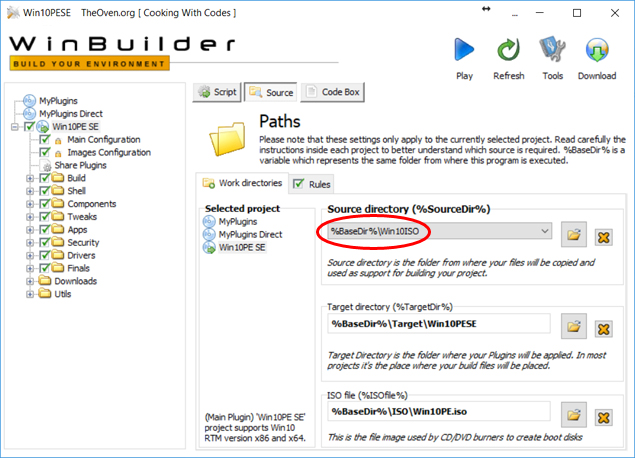Expand the Build folder node

[30, 178]
